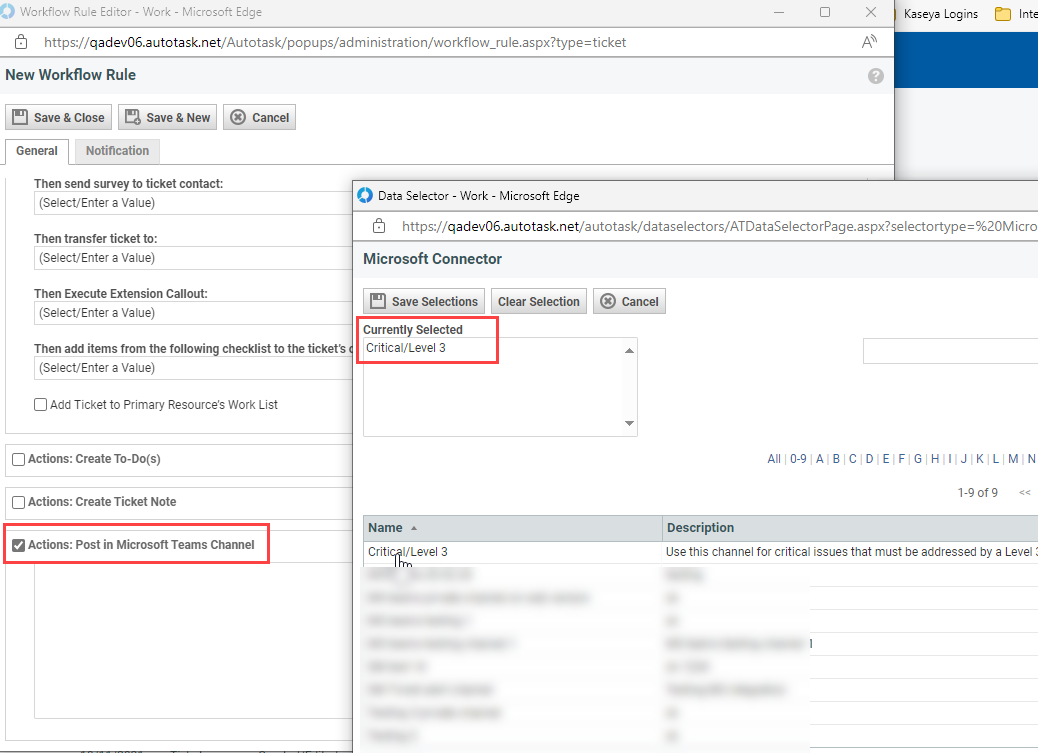This screenshot has height=753, width=1038.
Task: Filter names by letter E
Action: click(886, 459)
